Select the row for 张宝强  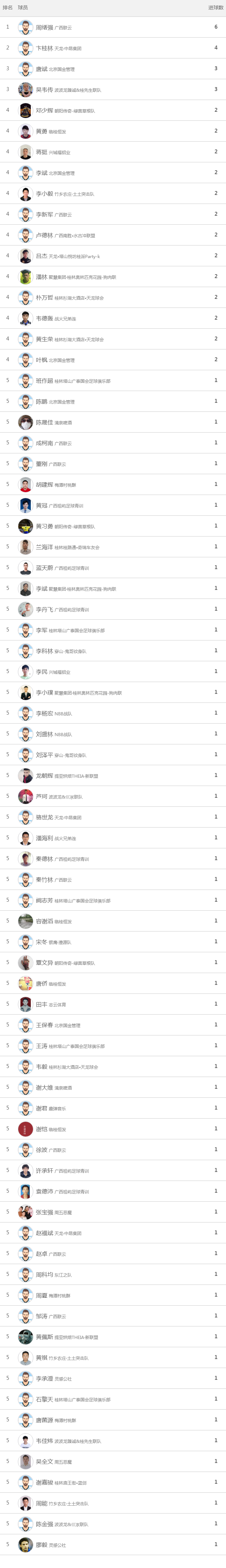pos(113,1212)
